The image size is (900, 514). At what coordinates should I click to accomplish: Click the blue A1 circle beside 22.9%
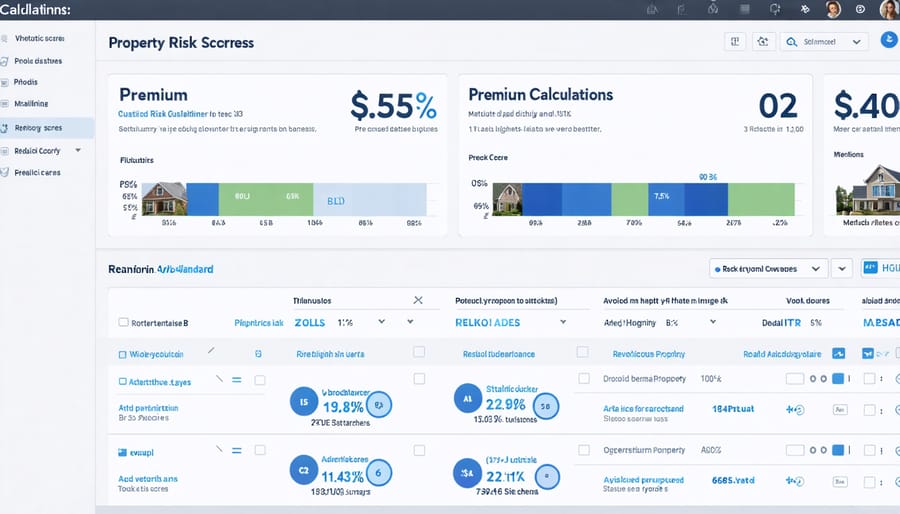point(466,398)
